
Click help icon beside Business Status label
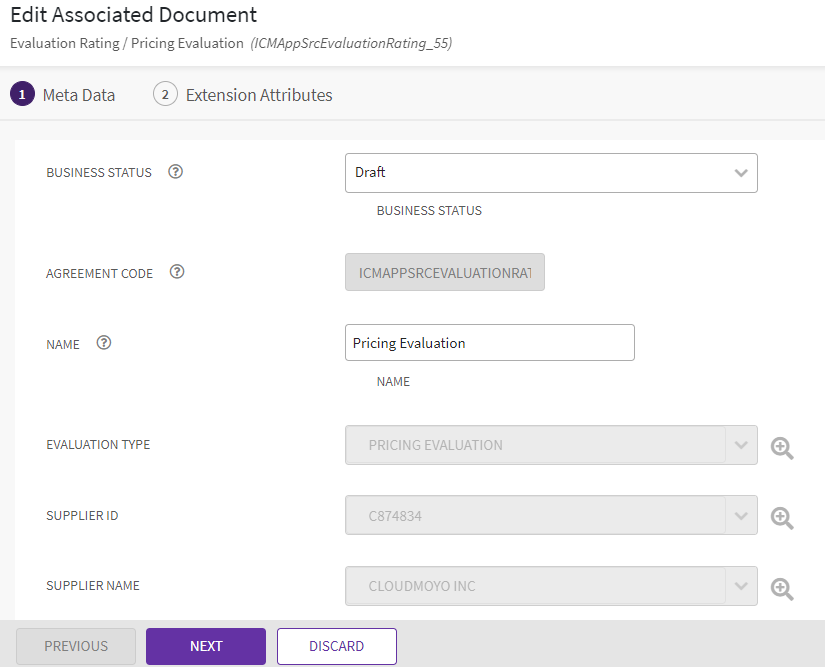176,172
